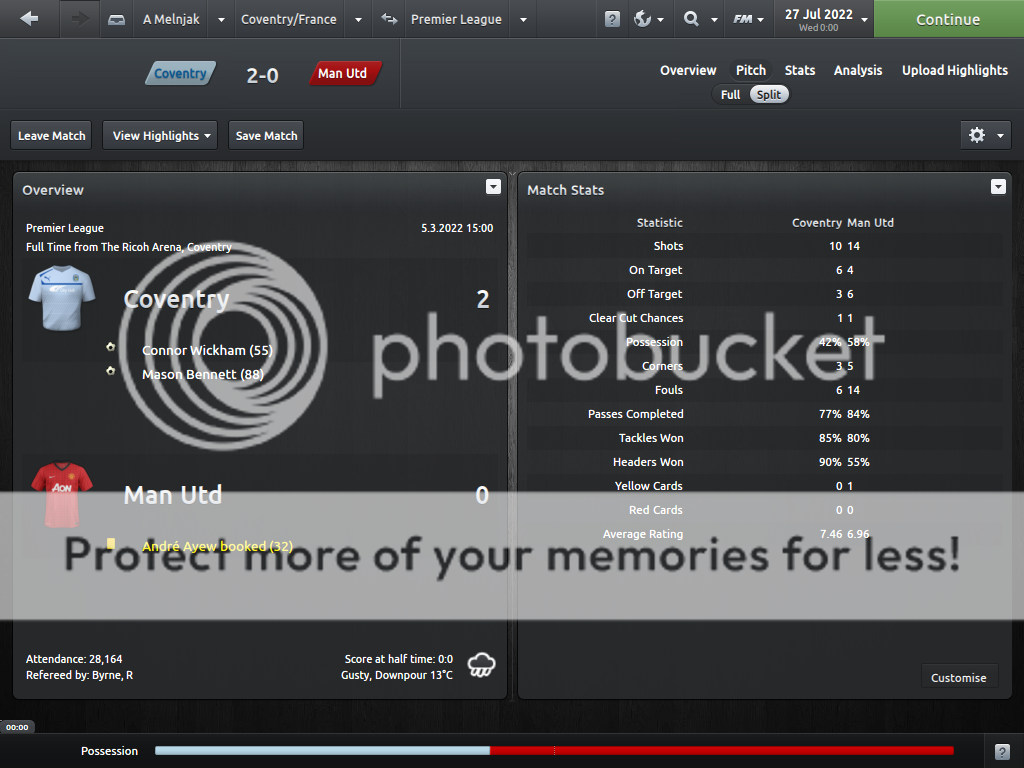The image size is (1024, 768).
Task: Open the help question mark icon in top bar
Action: [612, 19]
